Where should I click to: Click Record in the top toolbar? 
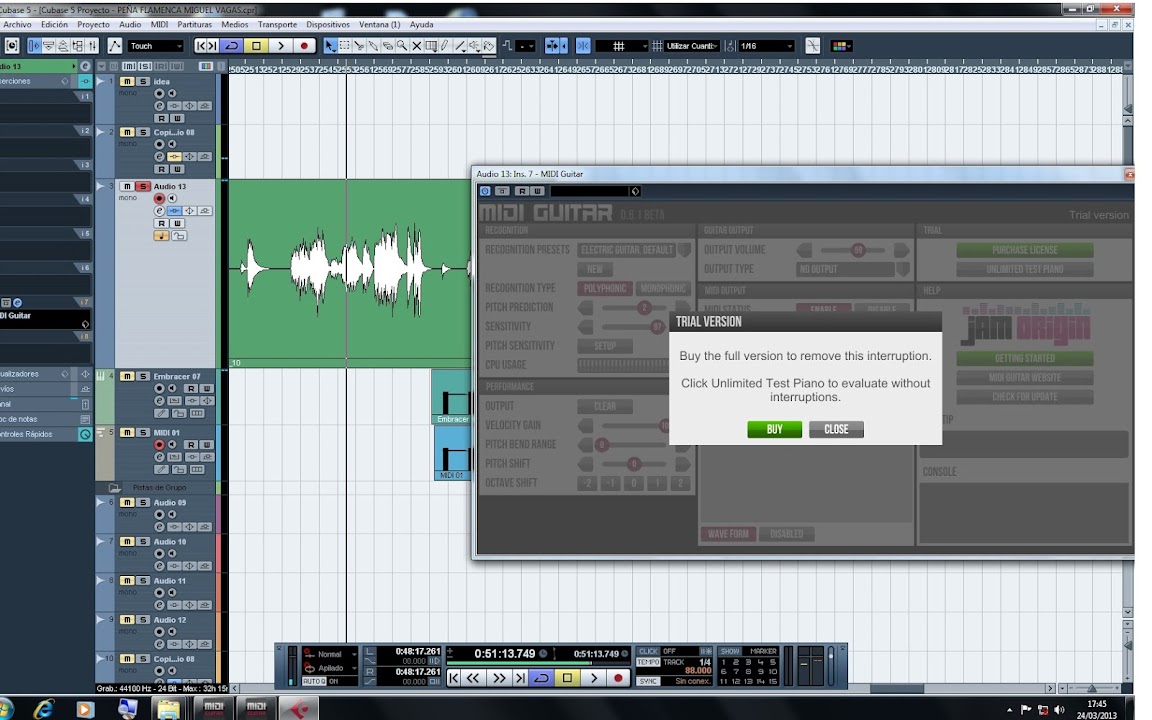pyautogui.click(x=303, y=46)
